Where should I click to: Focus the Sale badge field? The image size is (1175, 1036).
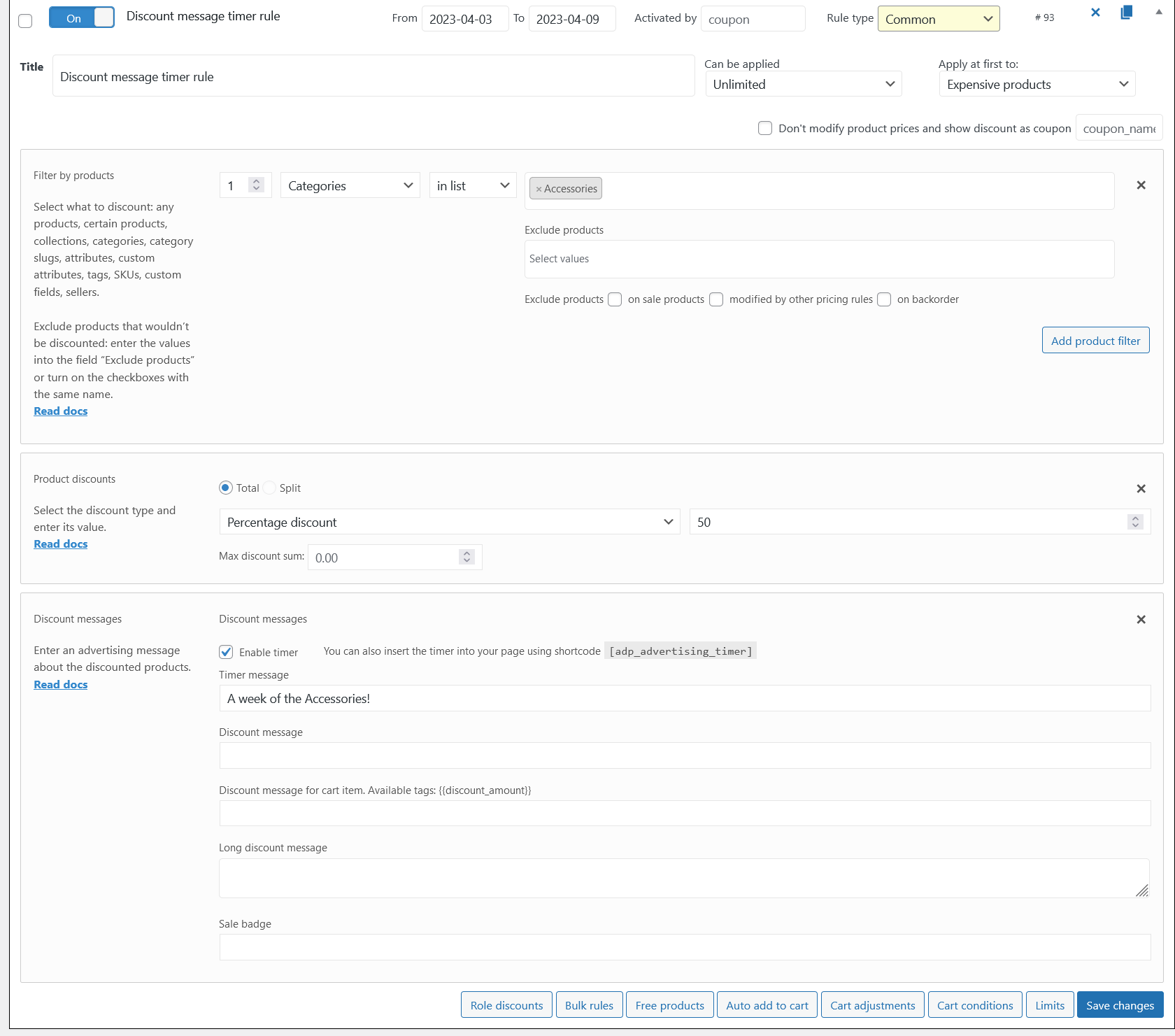tap(685, 947)
